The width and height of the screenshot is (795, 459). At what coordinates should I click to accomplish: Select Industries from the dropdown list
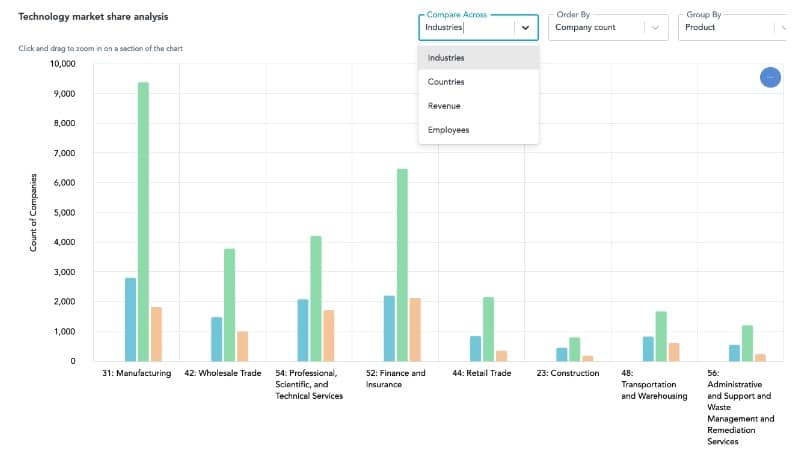click(446, 58)
